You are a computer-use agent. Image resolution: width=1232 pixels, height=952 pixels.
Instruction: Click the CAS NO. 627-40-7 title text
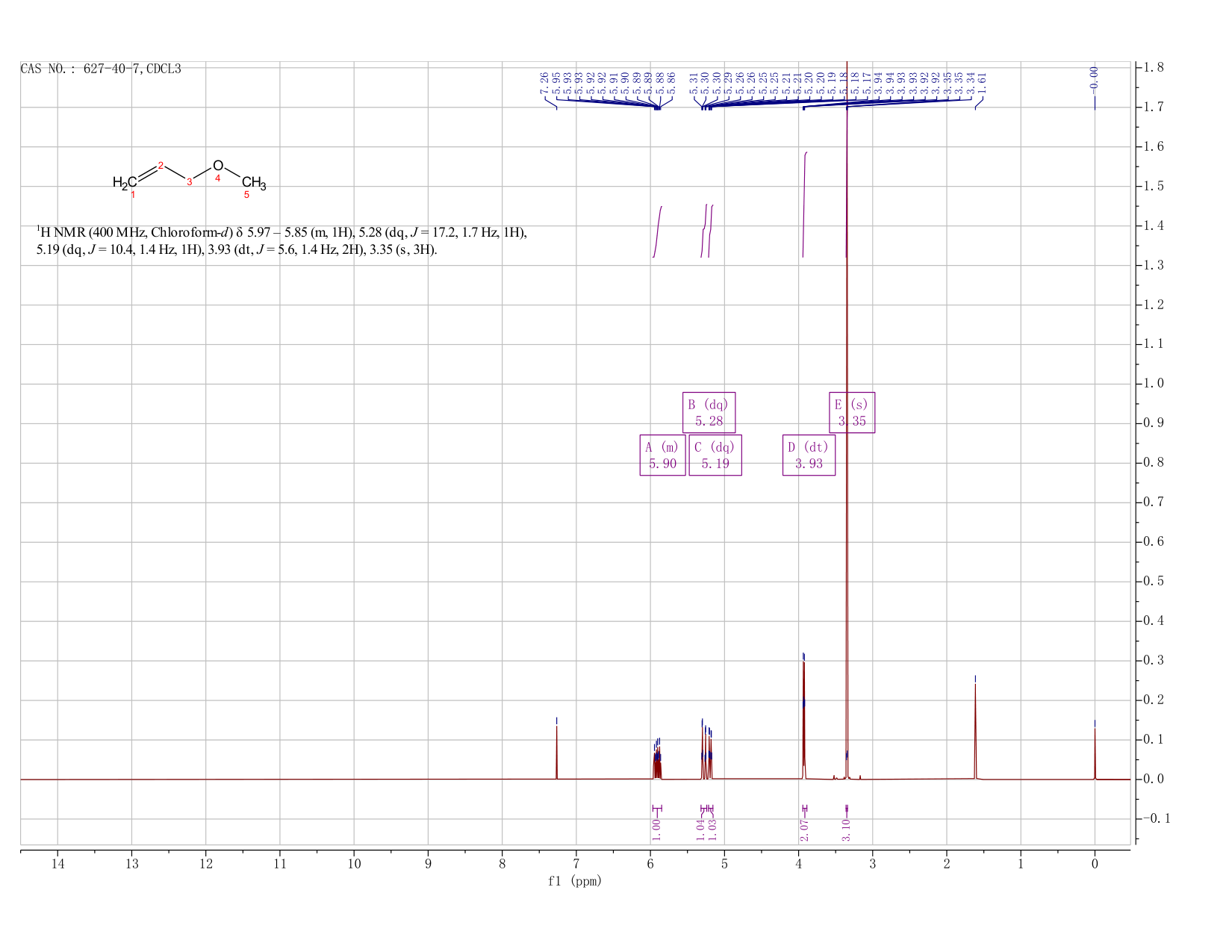click(101, 69)
